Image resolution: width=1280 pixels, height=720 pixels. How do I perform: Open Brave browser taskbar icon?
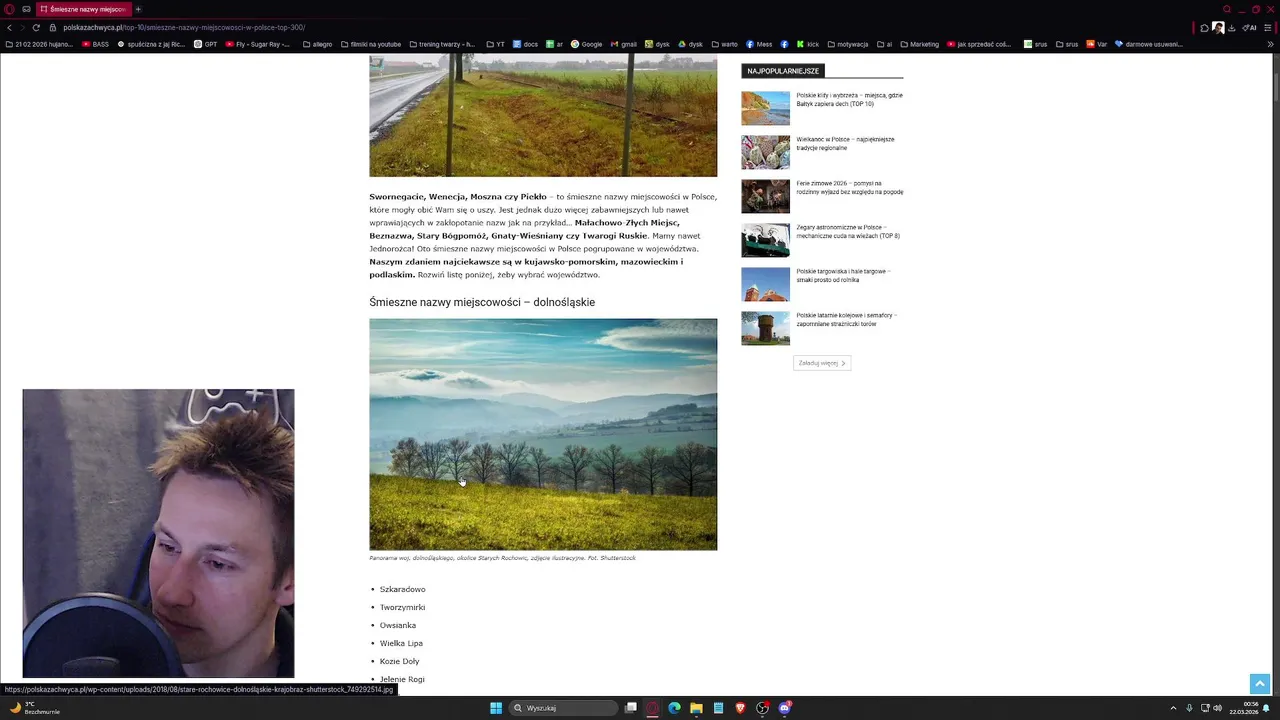pos(740,708)
